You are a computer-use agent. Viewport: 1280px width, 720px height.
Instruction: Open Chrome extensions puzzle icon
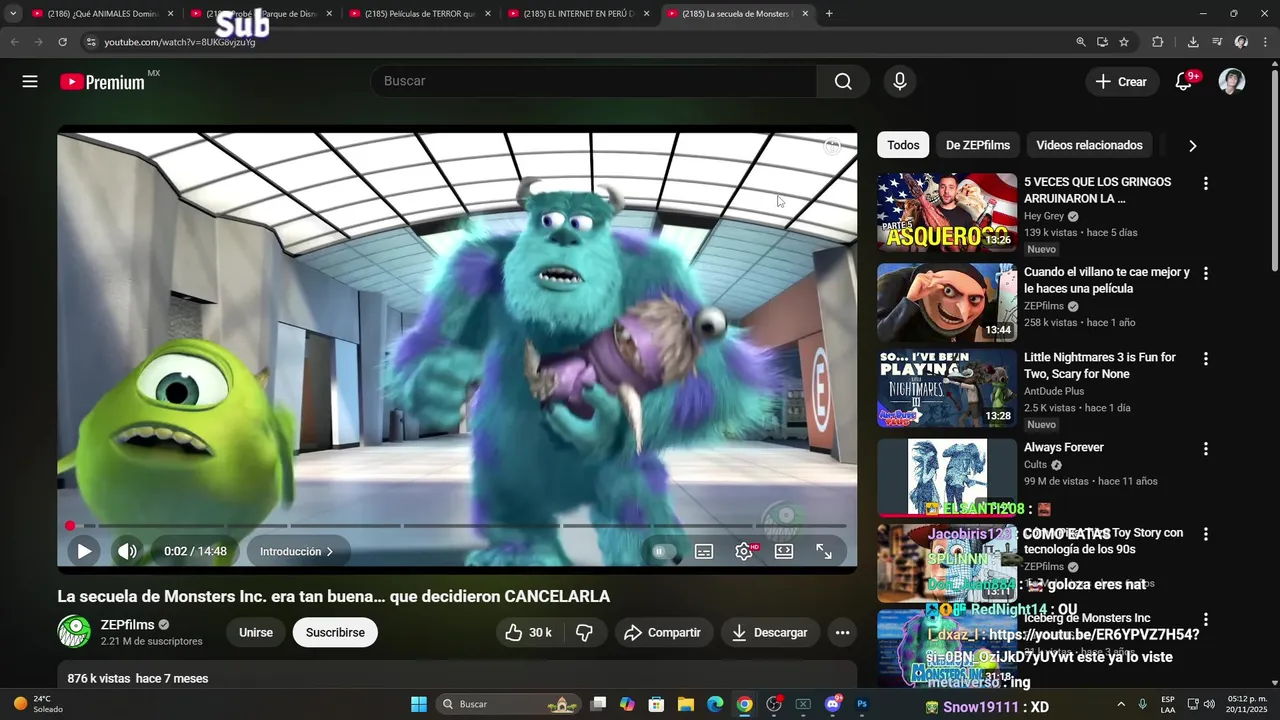(1158, 42)
